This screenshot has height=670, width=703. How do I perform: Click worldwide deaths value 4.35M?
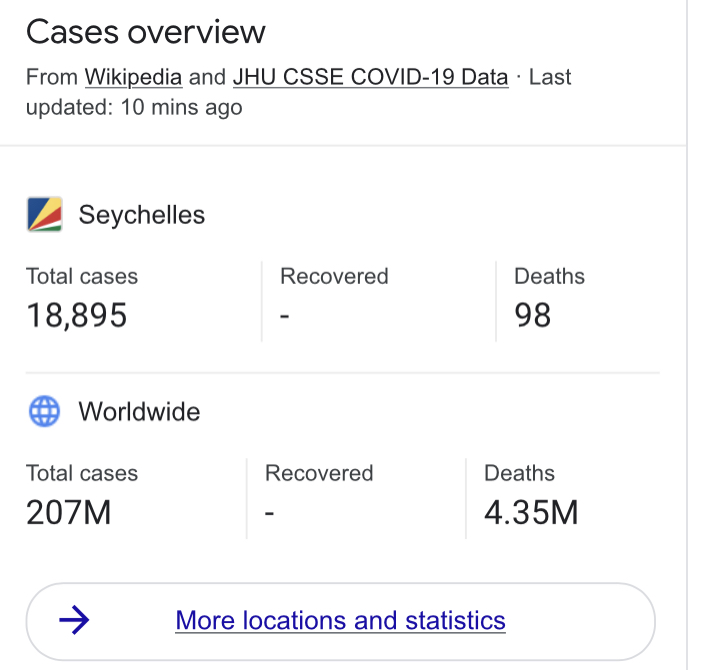[x=531, y=513]
